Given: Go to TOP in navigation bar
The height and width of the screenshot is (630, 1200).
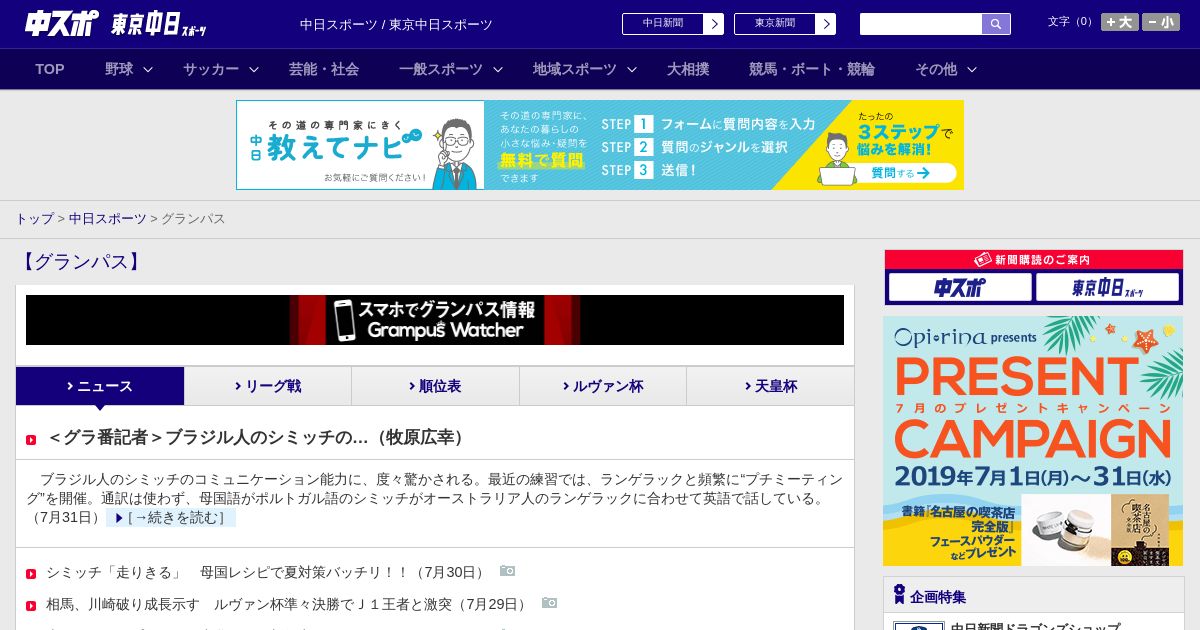Looking at the screenshot, I should coord(50,69).
